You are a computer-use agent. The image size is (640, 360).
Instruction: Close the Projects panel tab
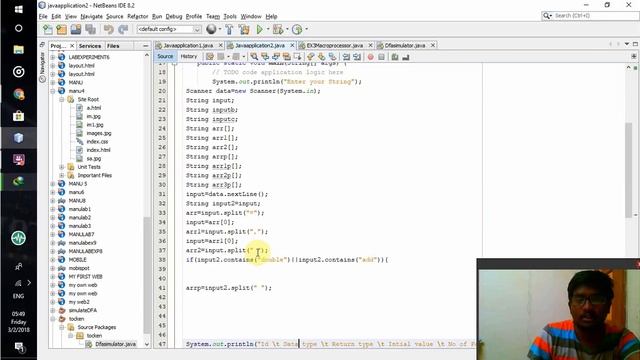[x=72, y=46]
